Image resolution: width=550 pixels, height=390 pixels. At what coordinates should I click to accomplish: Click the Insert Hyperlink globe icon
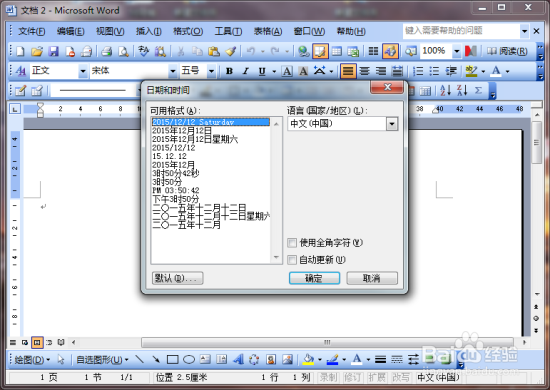pyautogui.click(x=303, y=52)
